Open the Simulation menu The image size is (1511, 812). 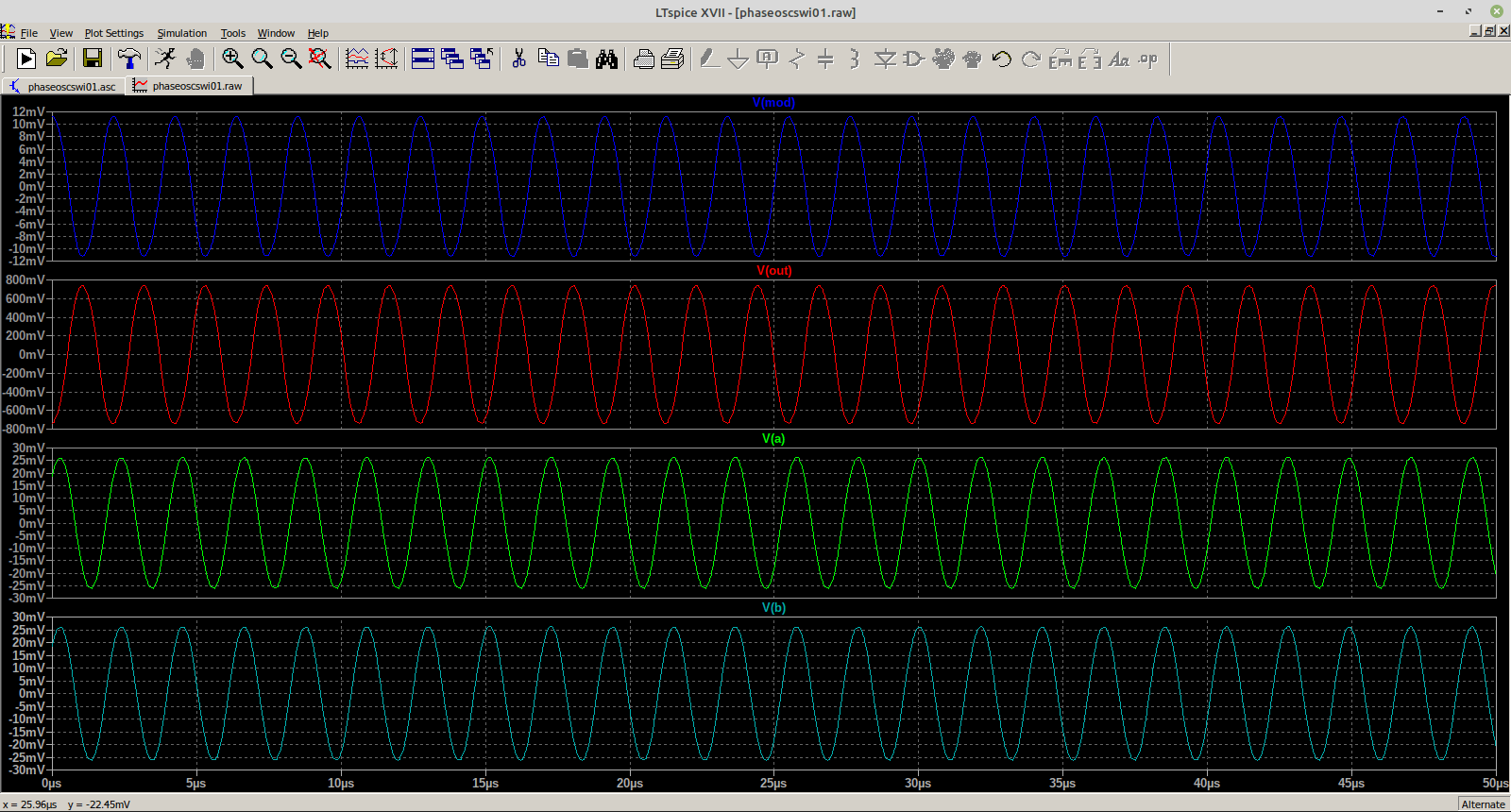(182, 33)
